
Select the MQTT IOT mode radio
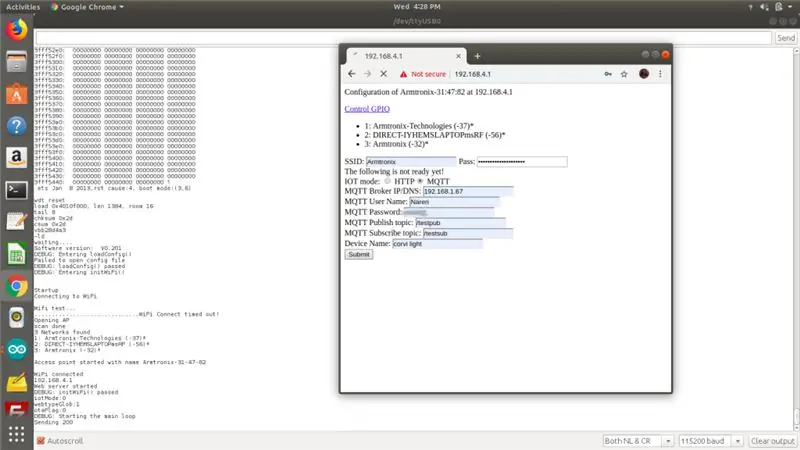pos(420,181)
